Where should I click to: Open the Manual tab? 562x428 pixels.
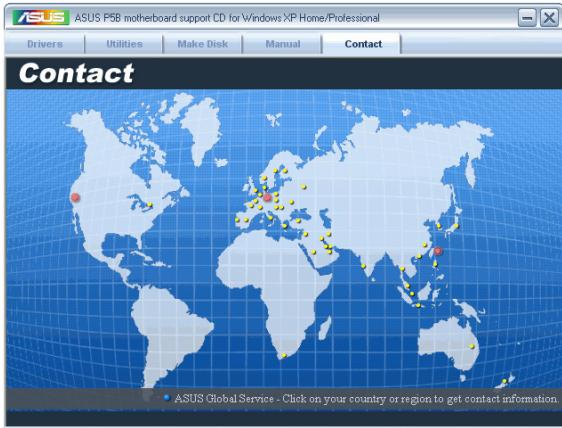pos(283,44)
